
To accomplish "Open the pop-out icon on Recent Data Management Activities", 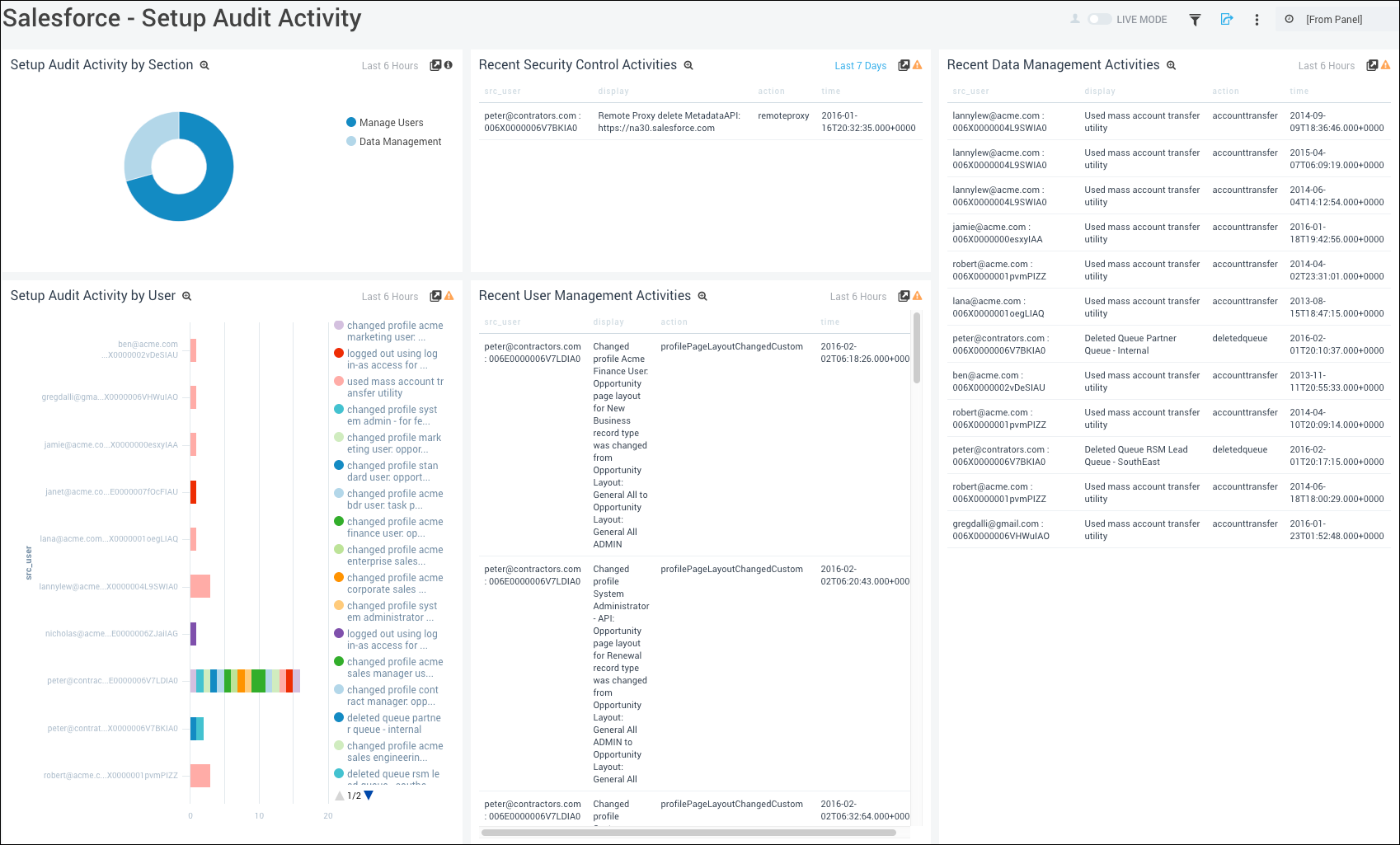I will [1370, 63].
